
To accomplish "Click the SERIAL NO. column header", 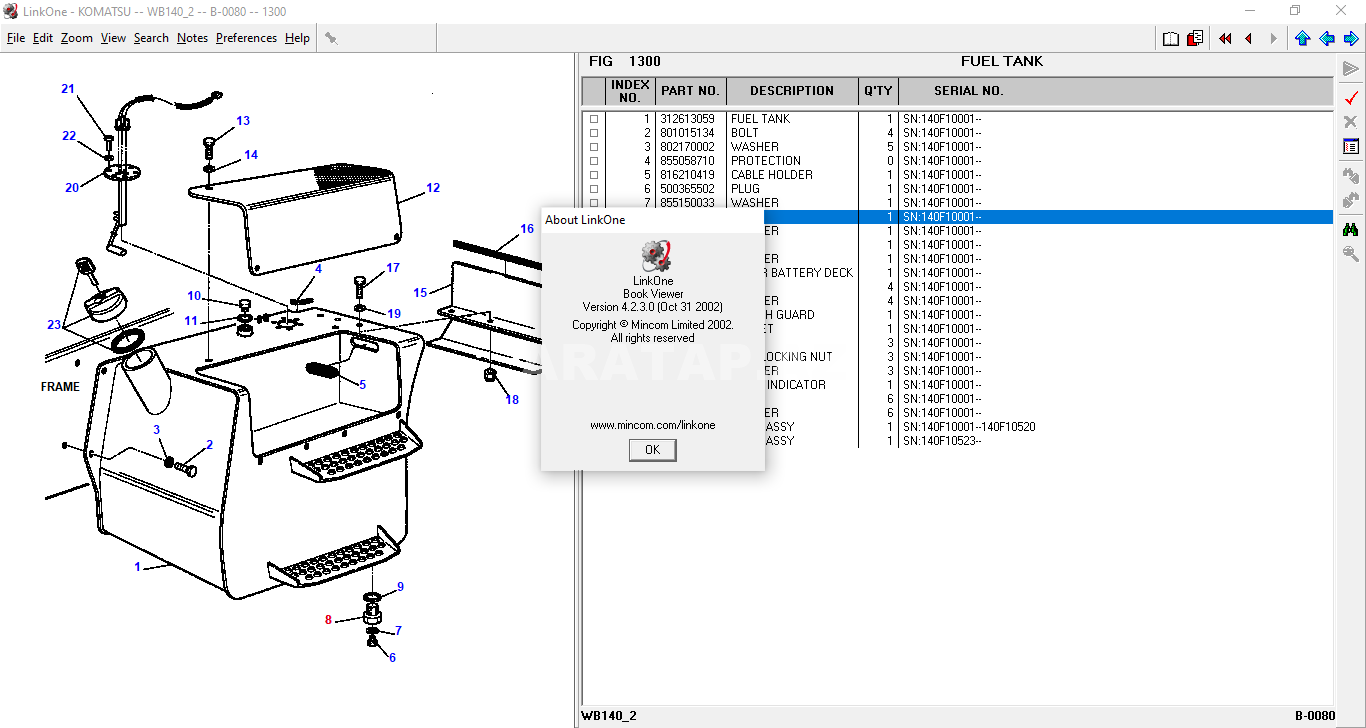I will pyautogui.click(x=969, y=91).
